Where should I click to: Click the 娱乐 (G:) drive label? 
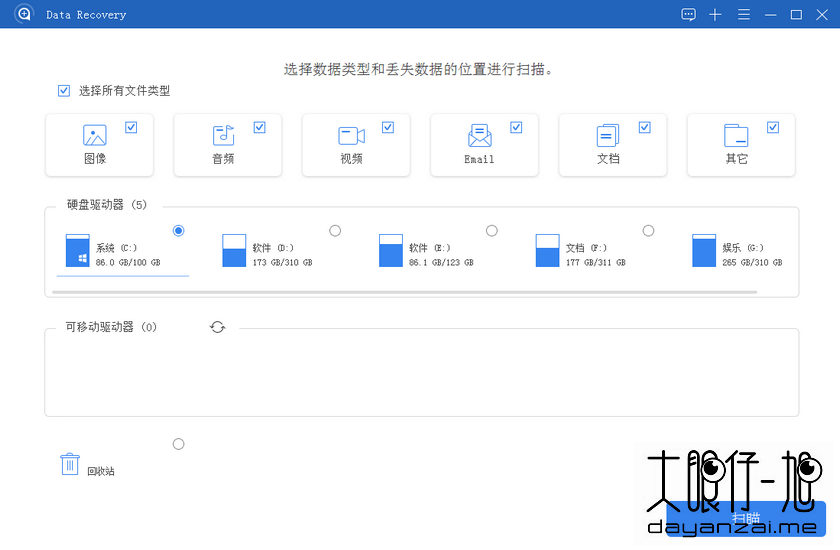point(743,247)
